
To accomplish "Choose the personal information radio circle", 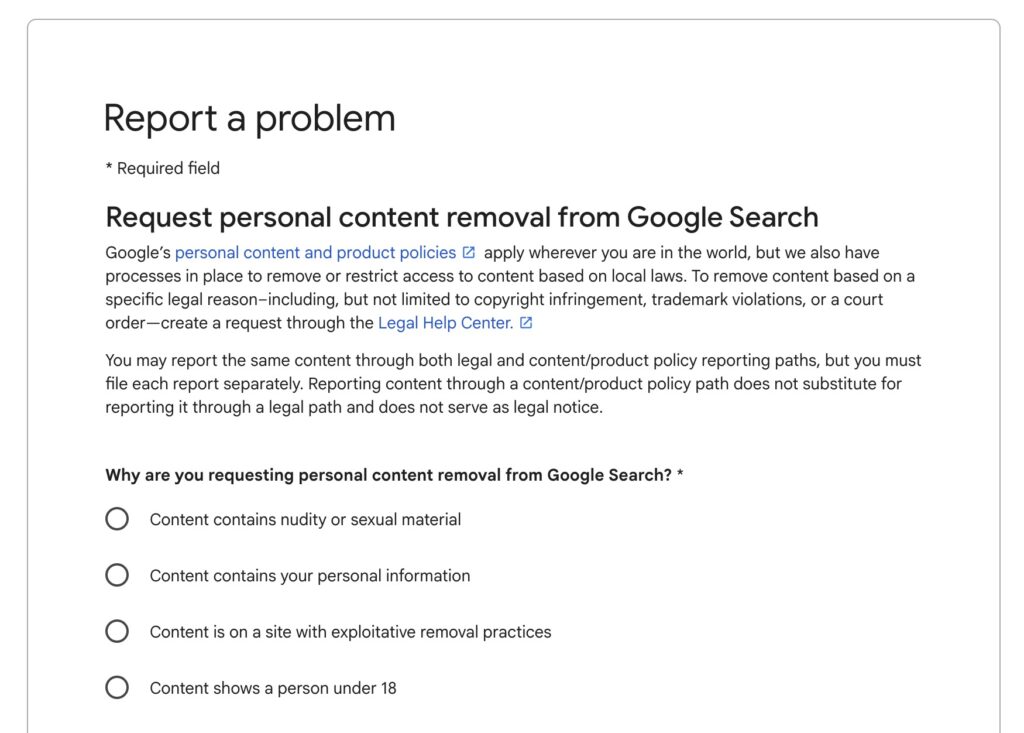I will 117,575.
